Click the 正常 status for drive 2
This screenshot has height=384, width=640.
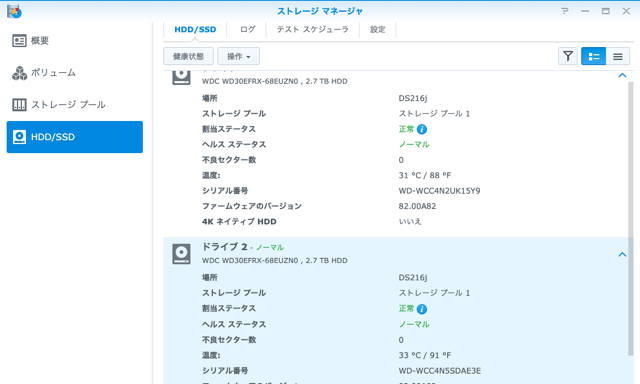coord(407,309)
